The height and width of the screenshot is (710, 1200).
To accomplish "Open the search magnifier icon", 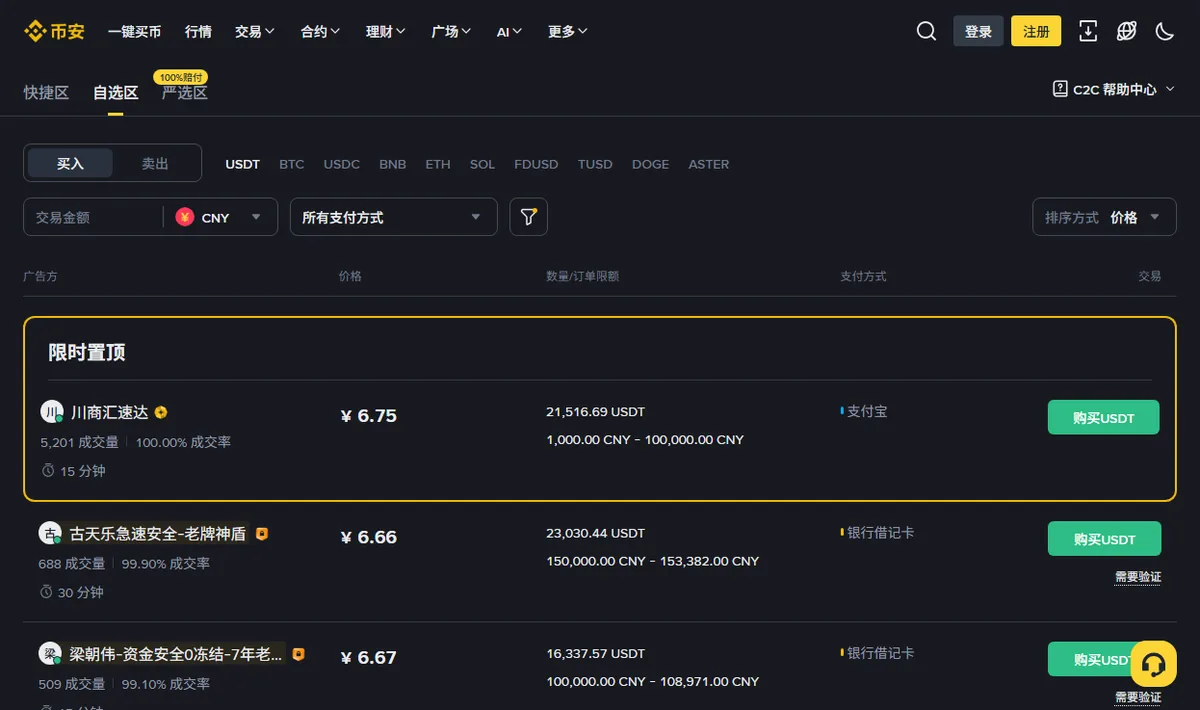I will (x=926, y=32).
